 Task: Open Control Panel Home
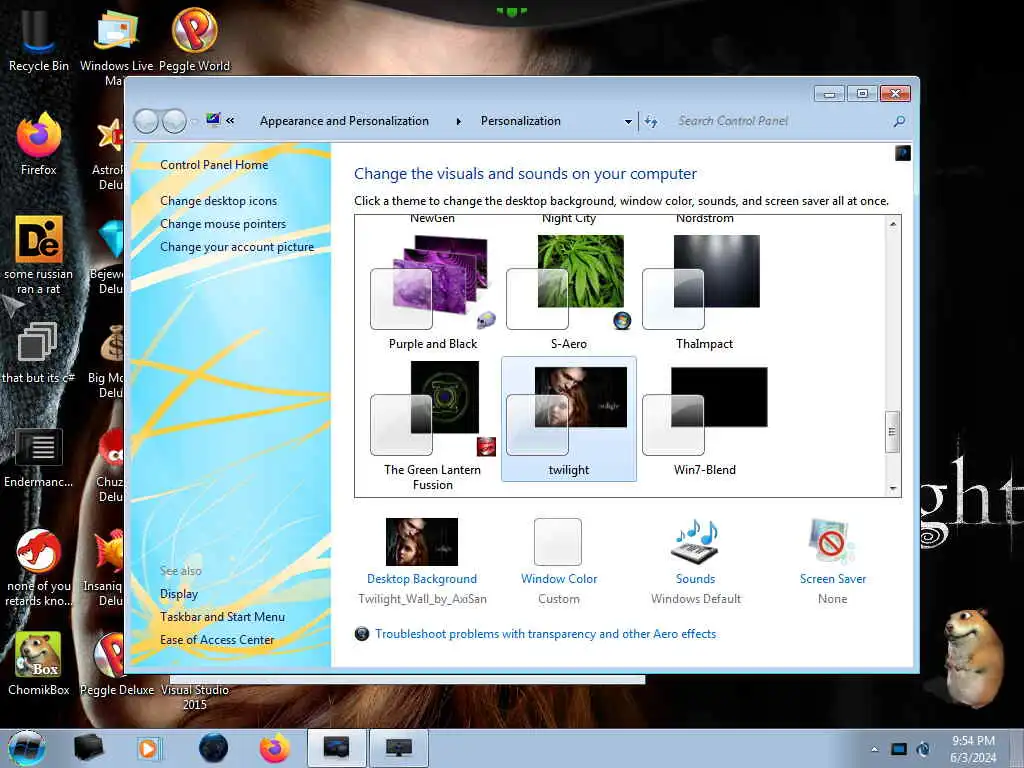(x=214, y=165)
